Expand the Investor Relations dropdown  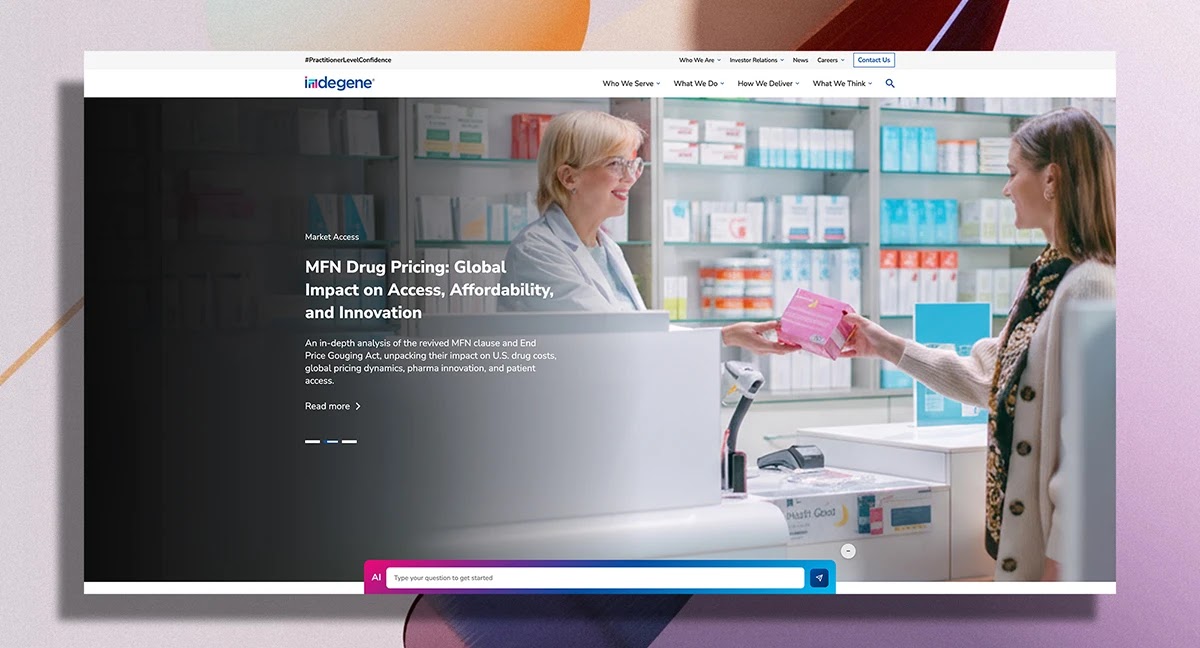point(757,60)
